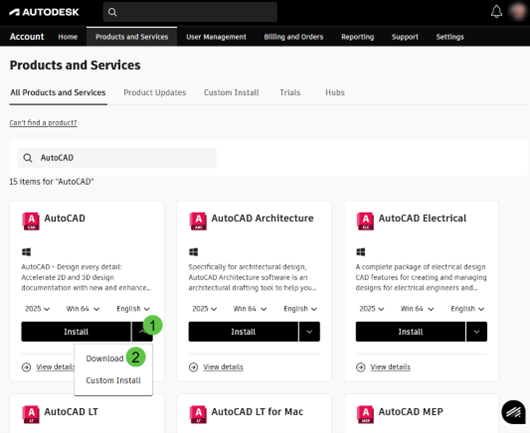The height and width of the screenshot is (433, 530).
Task: Select Download from the install menu
Action: (105, 359)
